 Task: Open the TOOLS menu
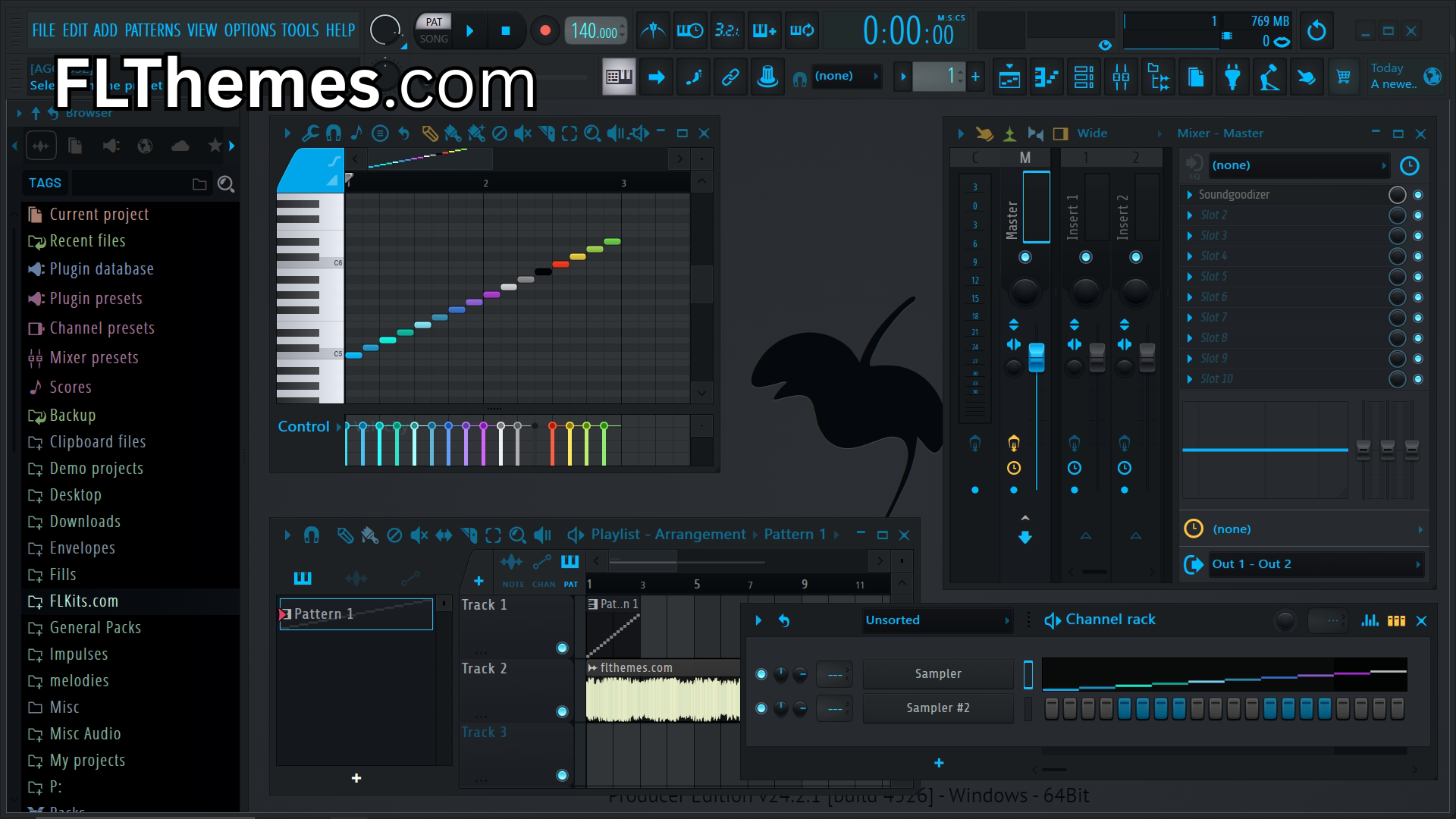pyautogui.click(x=300, y=30)
